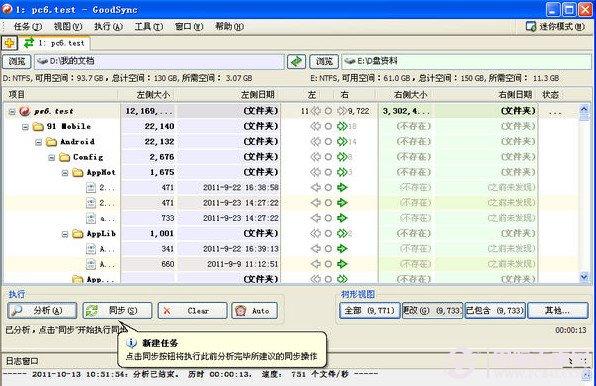Click the Clear button

[192, 310]
